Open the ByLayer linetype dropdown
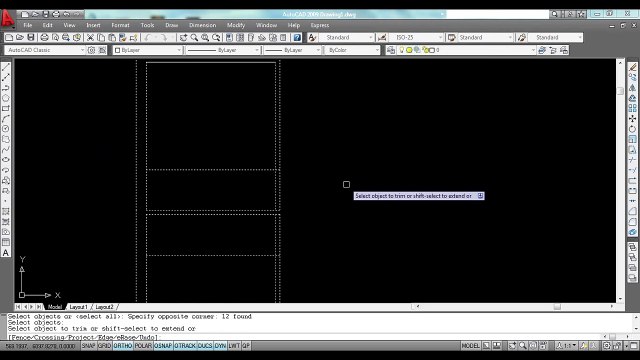 222,50
